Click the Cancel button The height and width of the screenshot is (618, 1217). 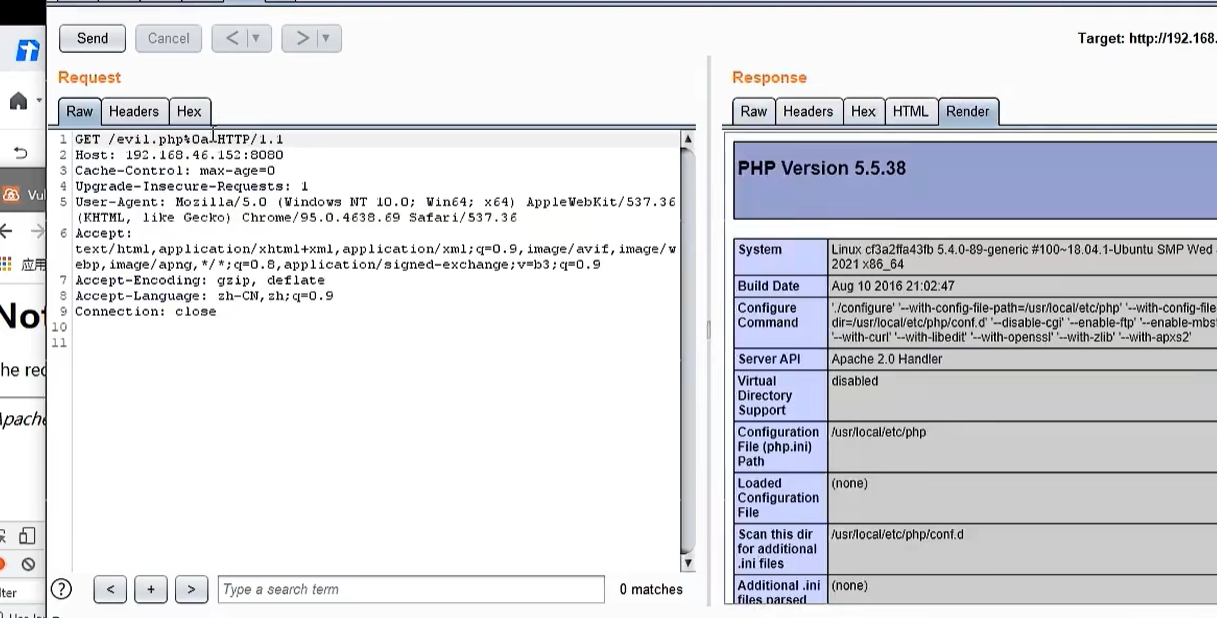click(x=168, y=38)
